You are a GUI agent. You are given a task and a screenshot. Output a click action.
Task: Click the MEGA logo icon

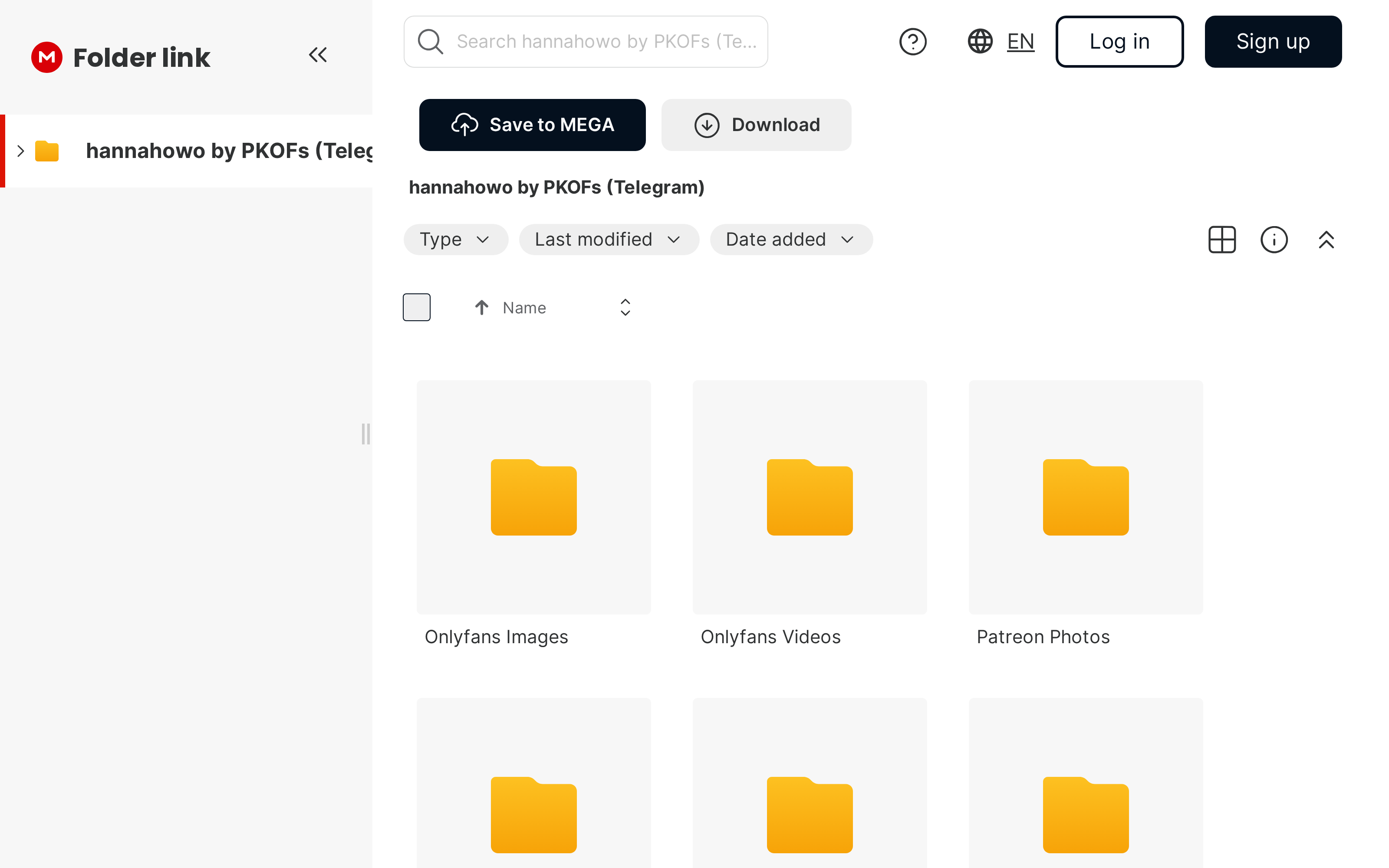click(x=46, y=57)
